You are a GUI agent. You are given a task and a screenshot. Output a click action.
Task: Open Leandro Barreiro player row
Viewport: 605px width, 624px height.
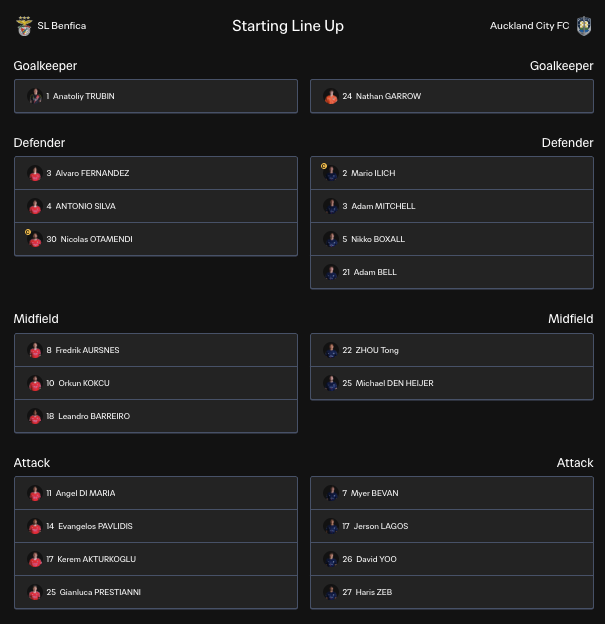156,416
